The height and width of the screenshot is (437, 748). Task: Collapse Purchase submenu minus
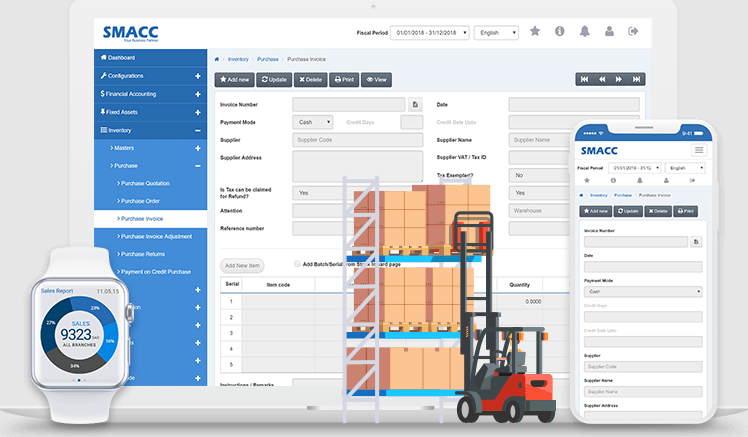coord(197,166)
